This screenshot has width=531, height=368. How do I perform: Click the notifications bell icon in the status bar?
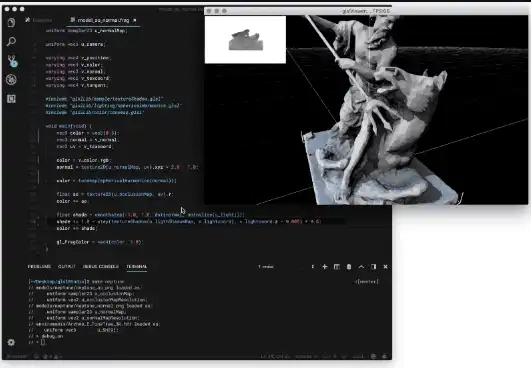(384, 356)
